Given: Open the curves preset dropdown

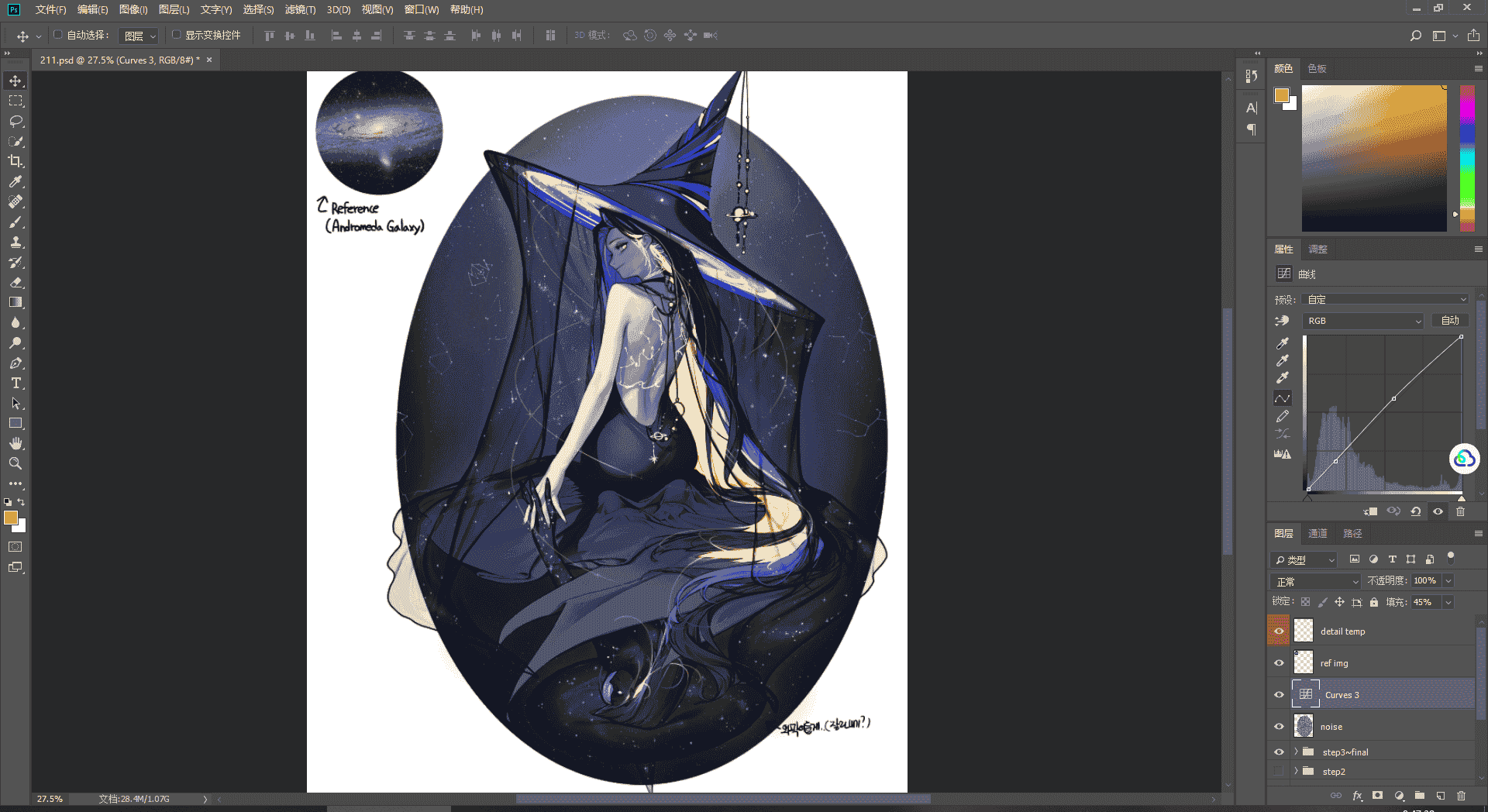Looking at the screenshot, I should [x=1386, y=299].
